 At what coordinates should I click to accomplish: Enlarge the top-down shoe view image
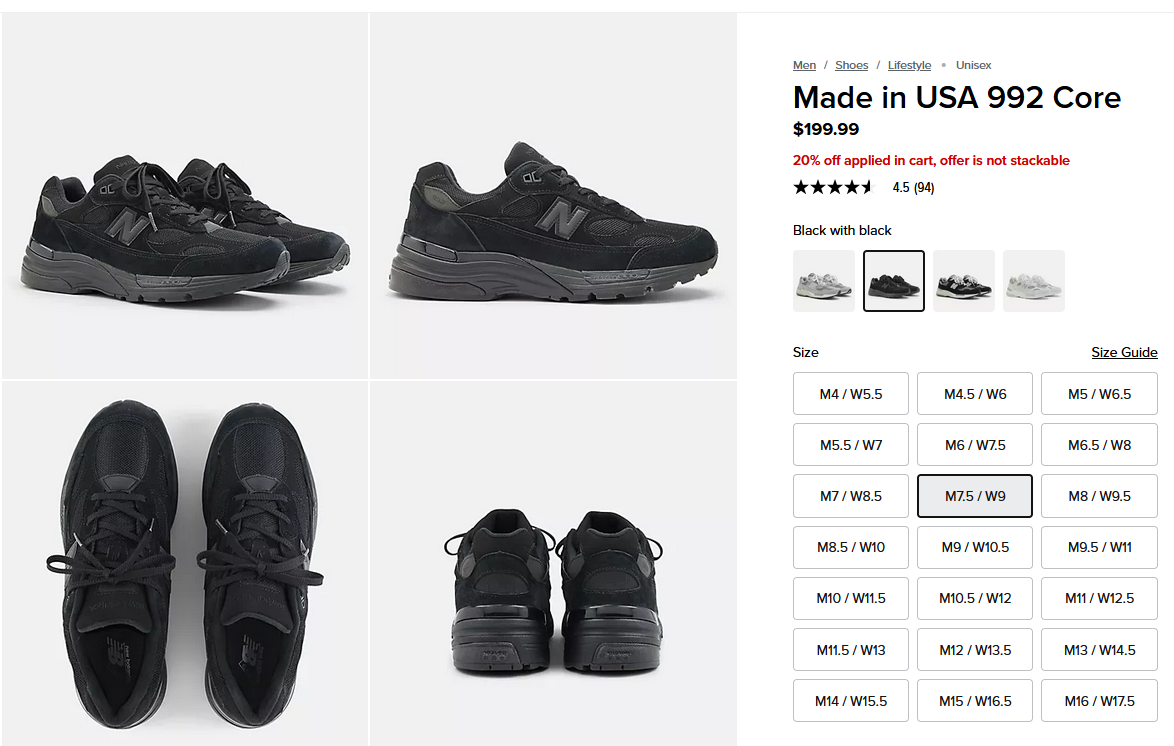(x=185, y=563)
